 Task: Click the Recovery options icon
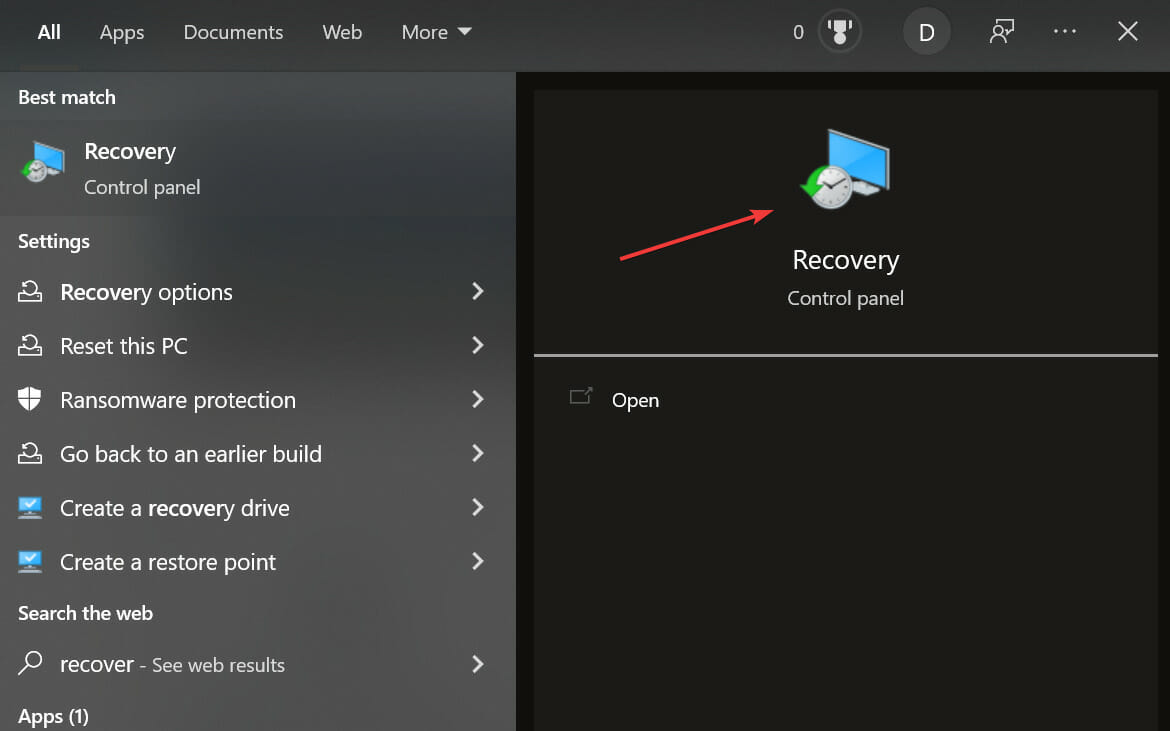click(x=30, y=292)
